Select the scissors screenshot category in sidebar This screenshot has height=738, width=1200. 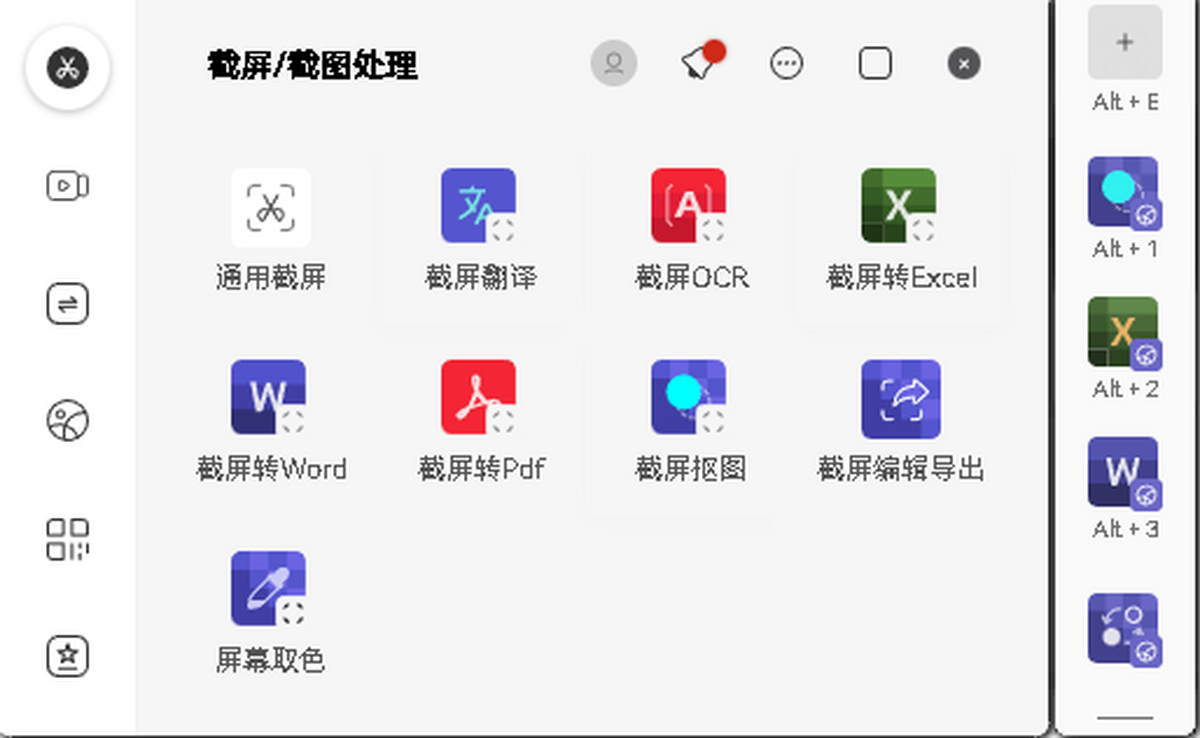click(68, 68)
